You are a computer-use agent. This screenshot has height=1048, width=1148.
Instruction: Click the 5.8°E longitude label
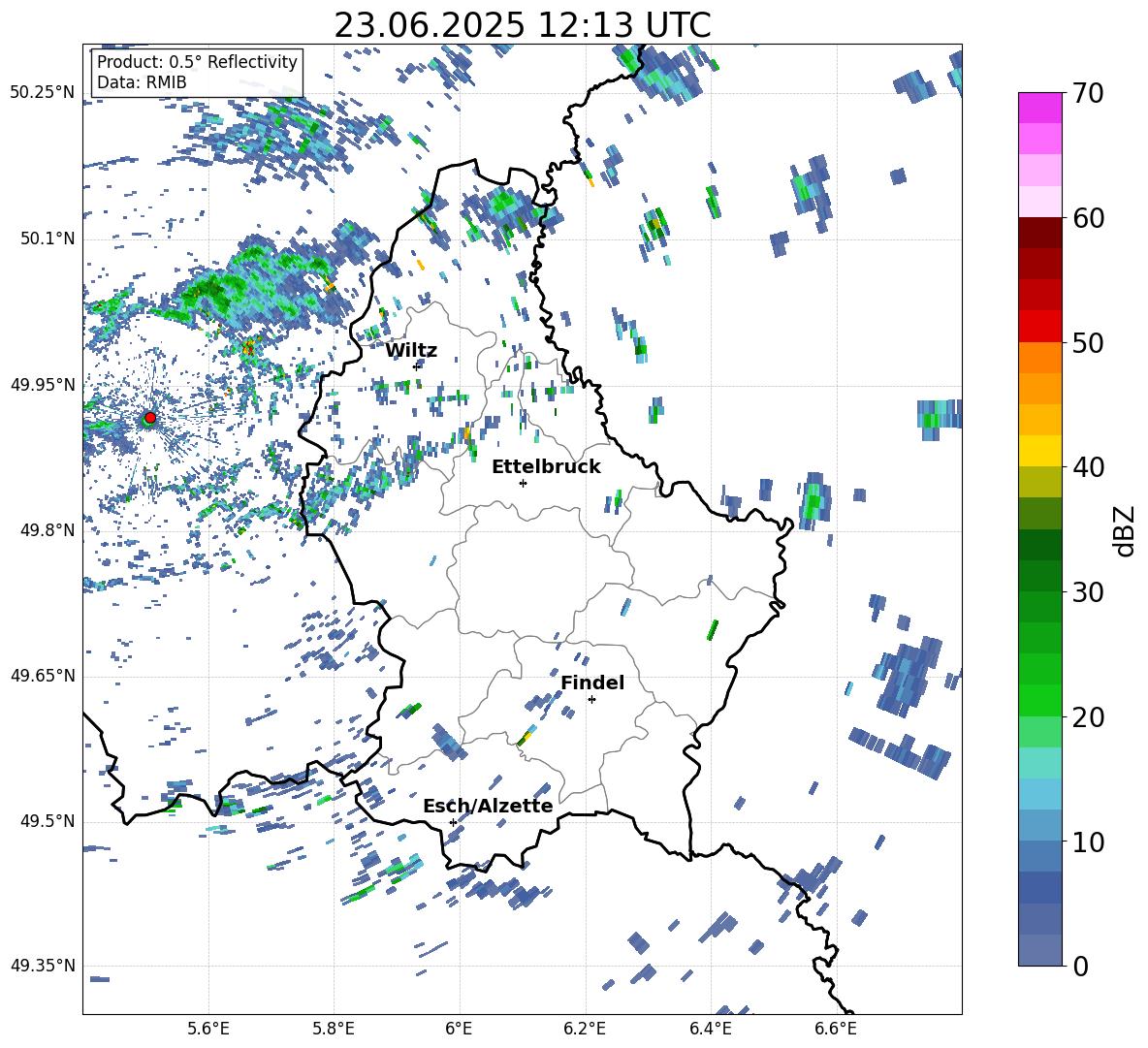pyautogui.click(x=334, y=1029)
